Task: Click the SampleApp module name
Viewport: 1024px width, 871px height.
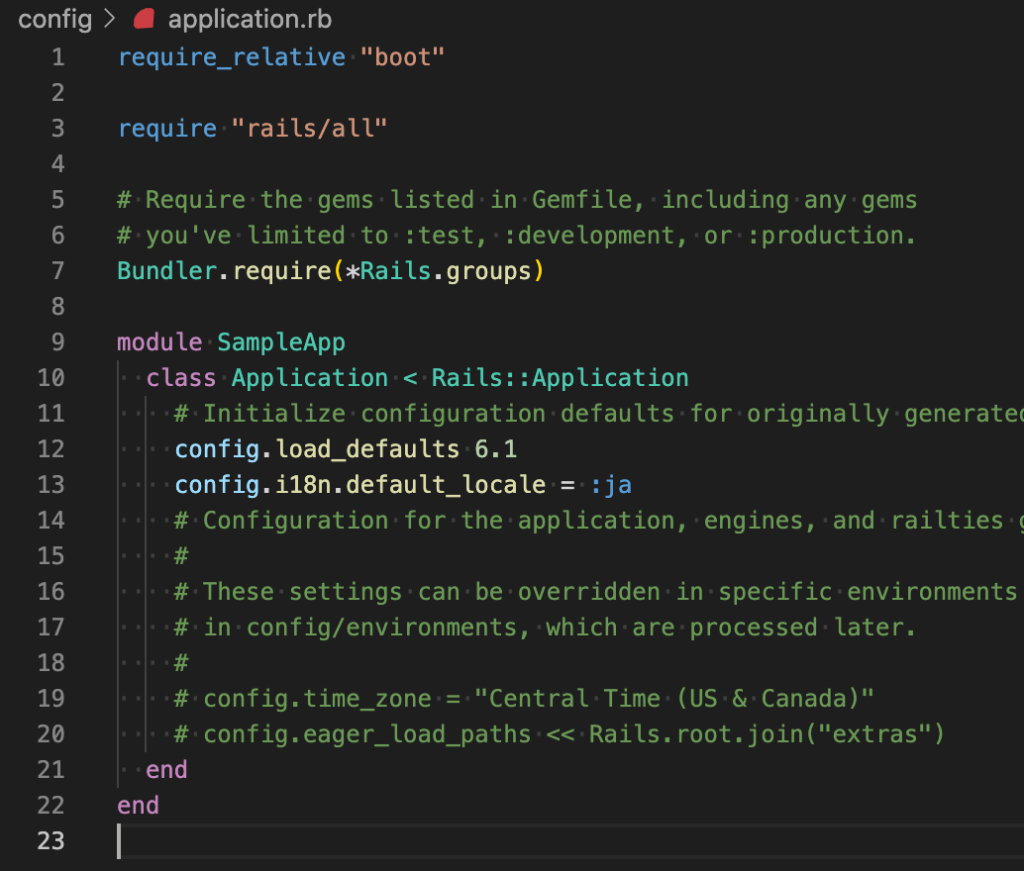Action: click(281, 343)
